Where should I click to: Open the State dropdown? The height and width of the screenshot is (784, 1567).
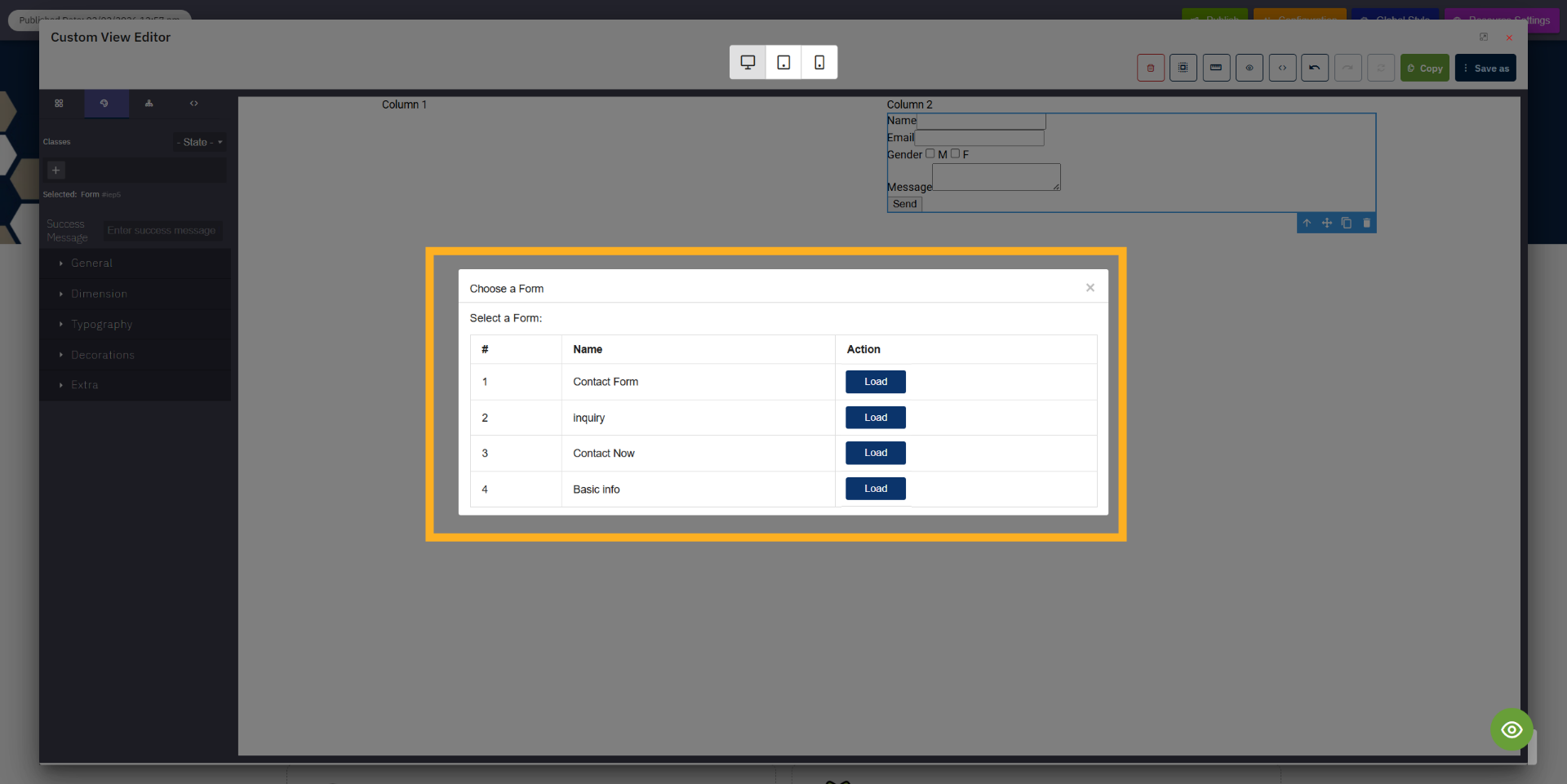click(x=198, y=142)
